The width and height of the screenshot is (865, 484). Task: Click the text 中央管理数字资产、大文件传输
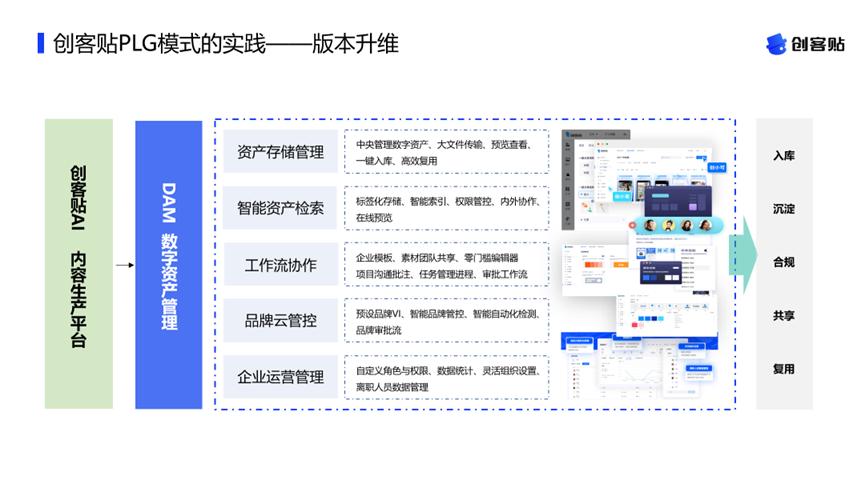pos(420,145)
